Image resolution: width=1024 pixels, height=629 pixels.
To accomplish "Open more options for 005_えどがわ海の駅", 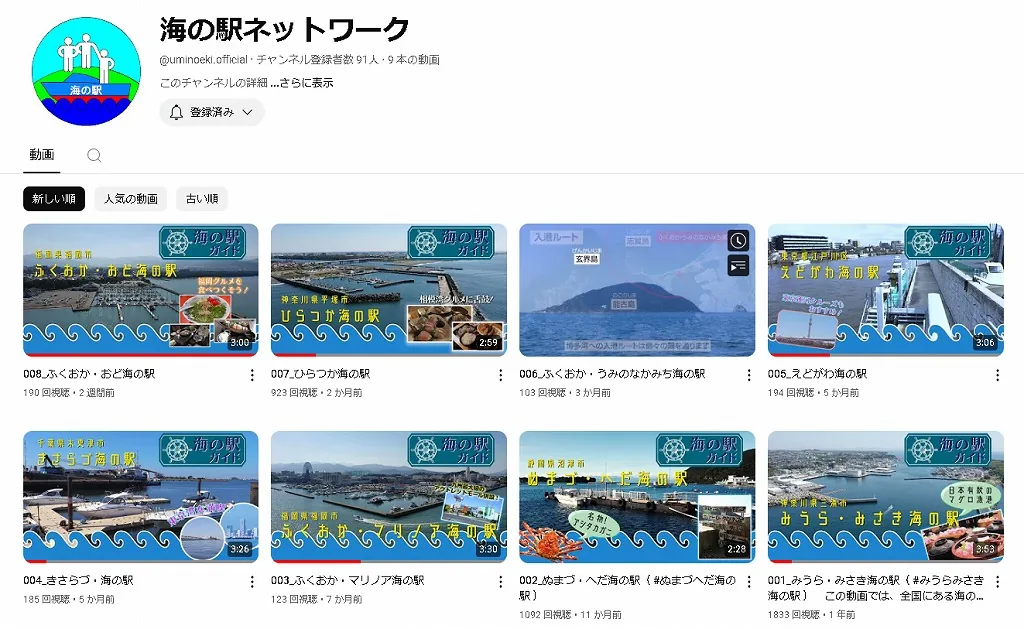I will tap(997, 375).
